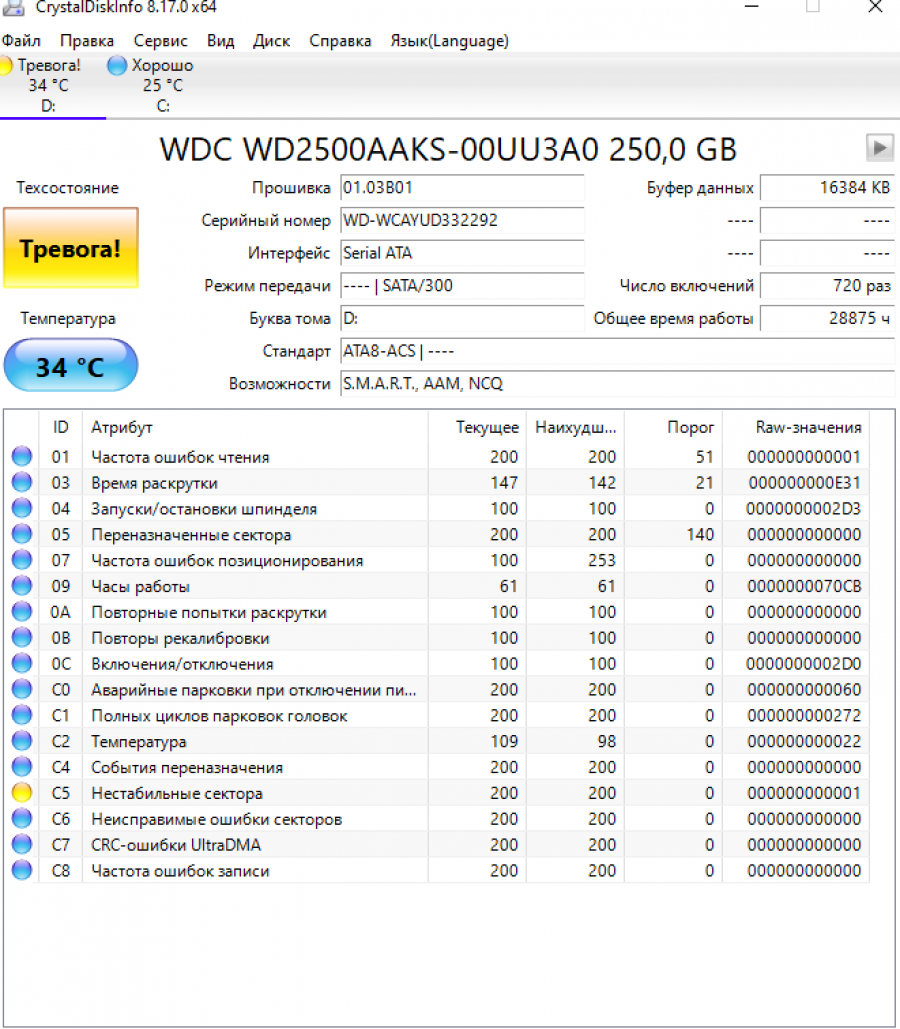Click the status icon for Частота ошибок чтения
900x1029 pixels.
[x=21, y=457]
